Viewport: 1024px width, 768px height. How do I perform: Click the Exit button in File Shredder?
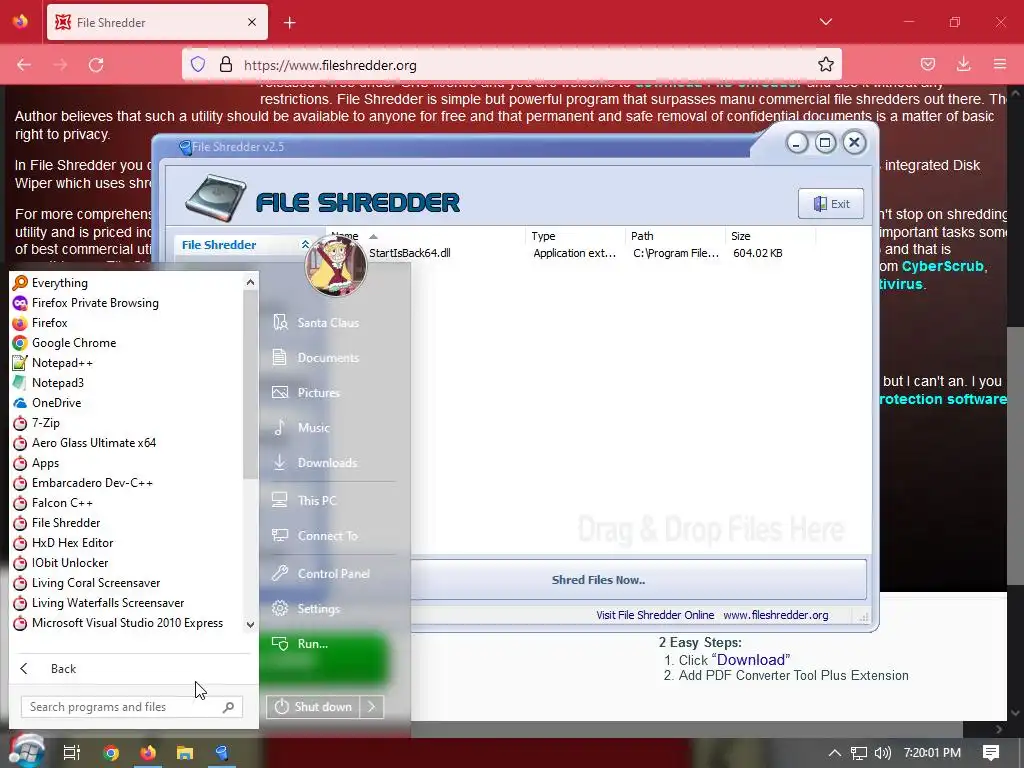831,204
